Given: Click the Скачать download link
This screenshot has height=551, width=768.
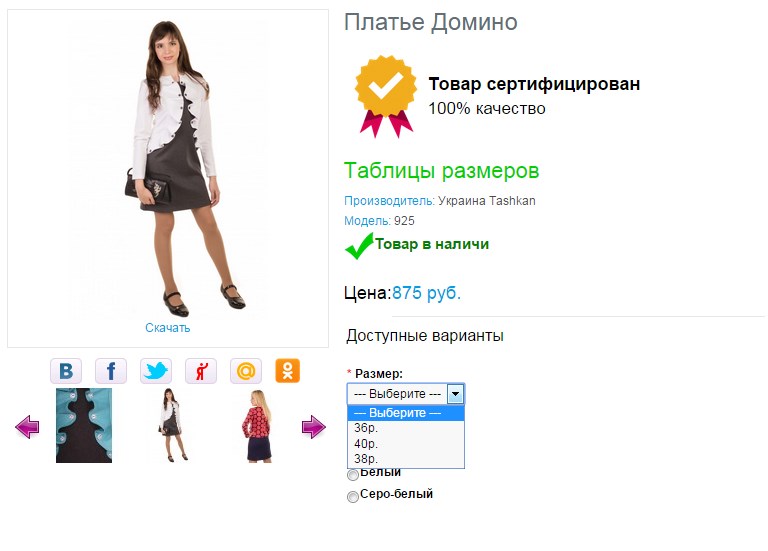Looking at the screenshot, I should (168, 328).
